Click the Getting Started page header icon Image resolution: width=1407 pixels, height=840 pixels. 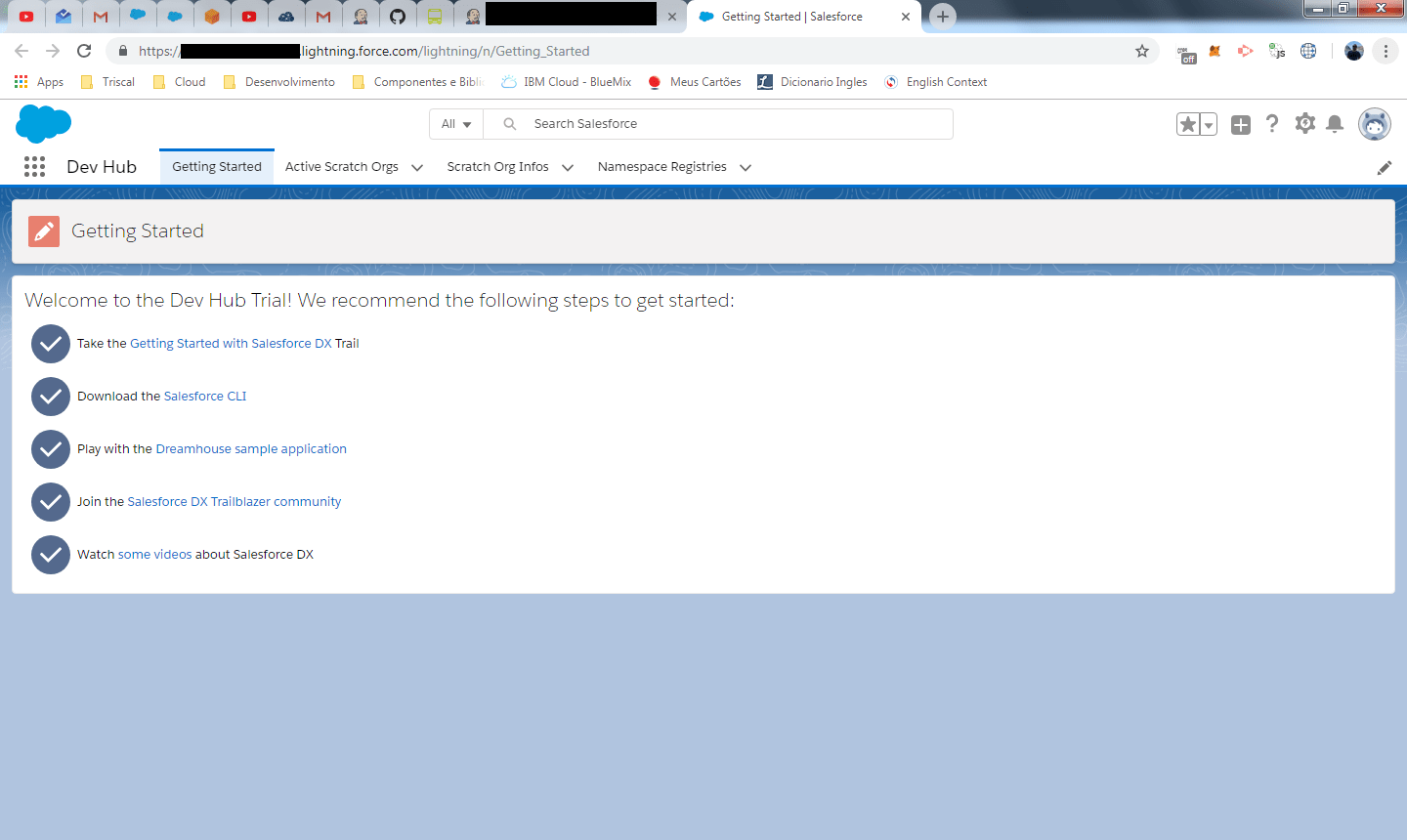44,231
